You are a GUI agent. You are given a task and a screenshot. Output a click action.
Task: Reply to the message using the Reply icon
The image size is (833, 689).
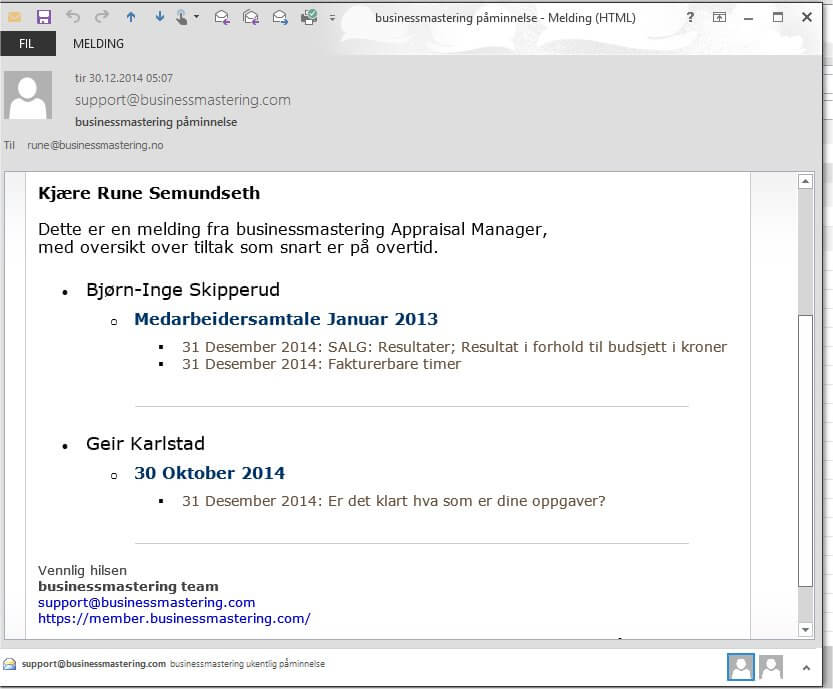(222, 18)
